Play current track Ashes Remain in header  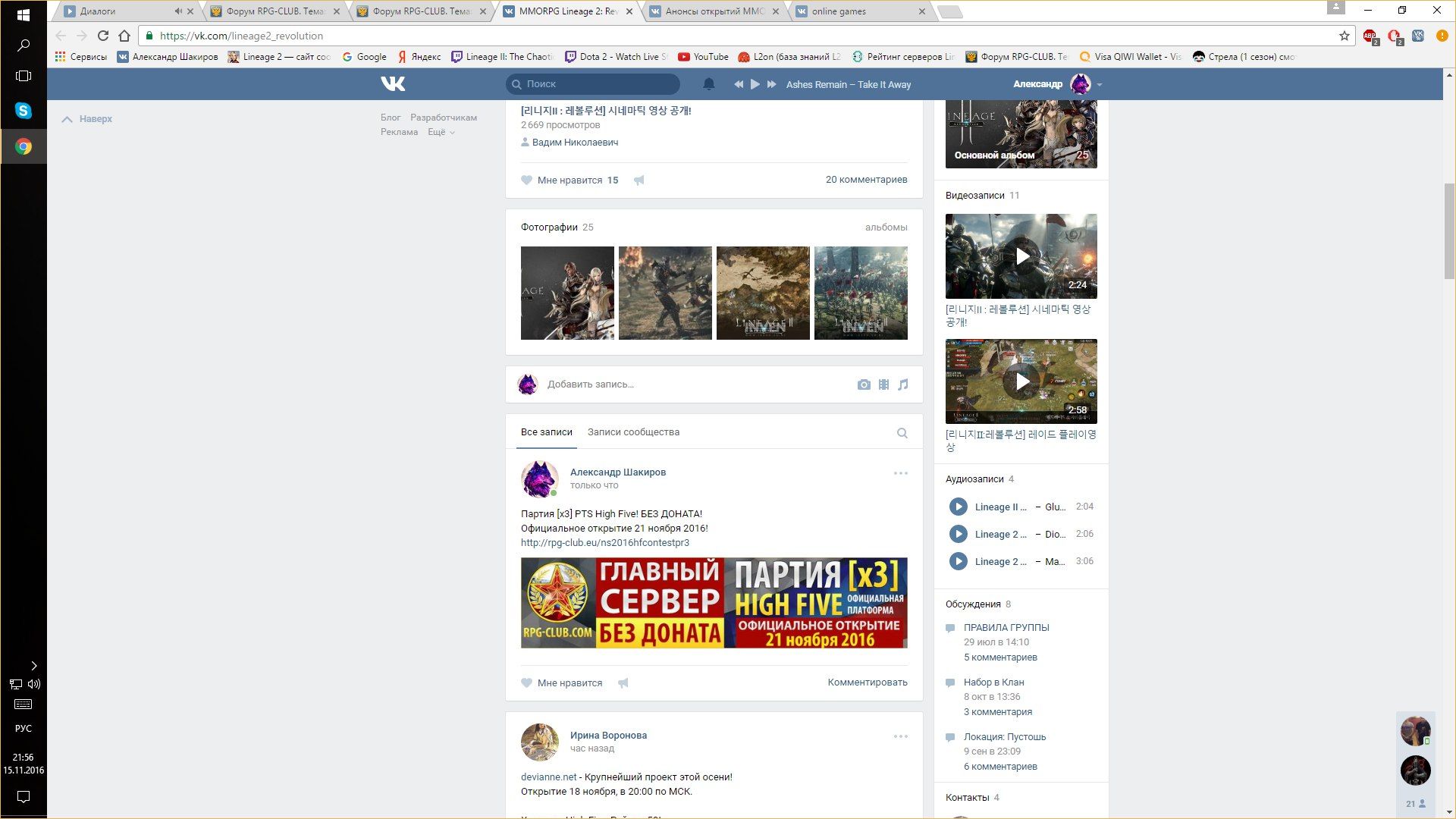pyautogui.click(x=755, y=84)
